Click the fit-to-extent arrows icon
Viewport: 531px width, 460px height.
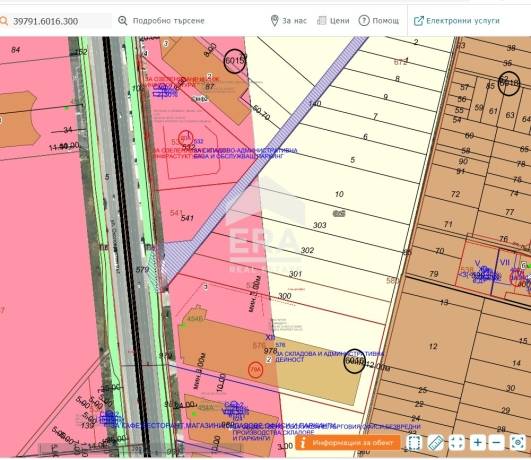coord(456,442)
